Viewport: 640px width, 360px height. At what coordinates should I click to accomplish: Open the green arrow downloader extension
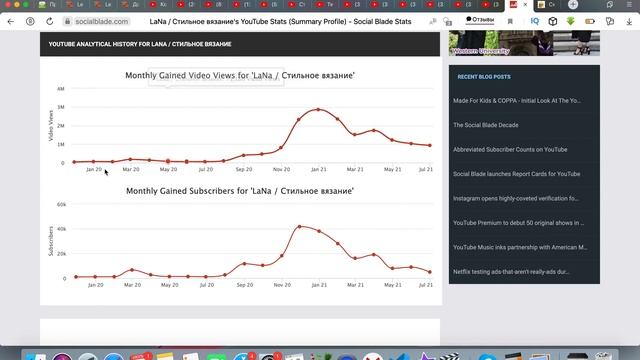tap(571, 21)
